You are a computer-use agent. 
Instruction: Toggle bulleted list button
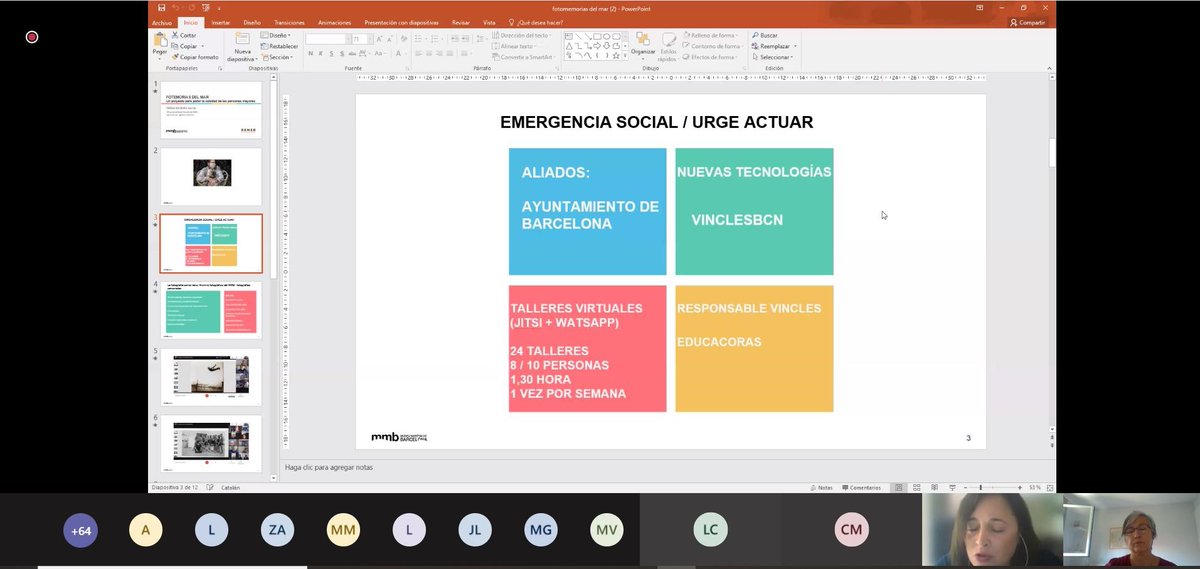click(x=418, y=39)
